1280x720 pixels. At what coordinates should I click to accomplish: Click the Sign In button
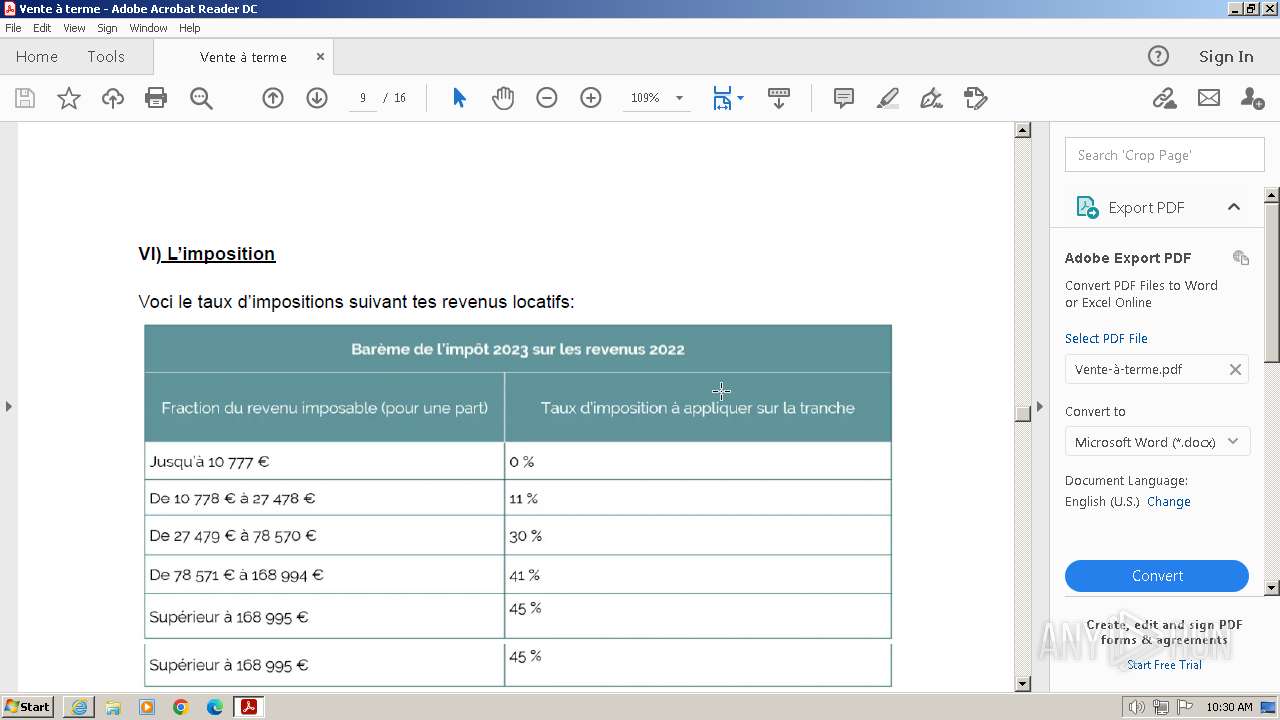[1226, 56]
